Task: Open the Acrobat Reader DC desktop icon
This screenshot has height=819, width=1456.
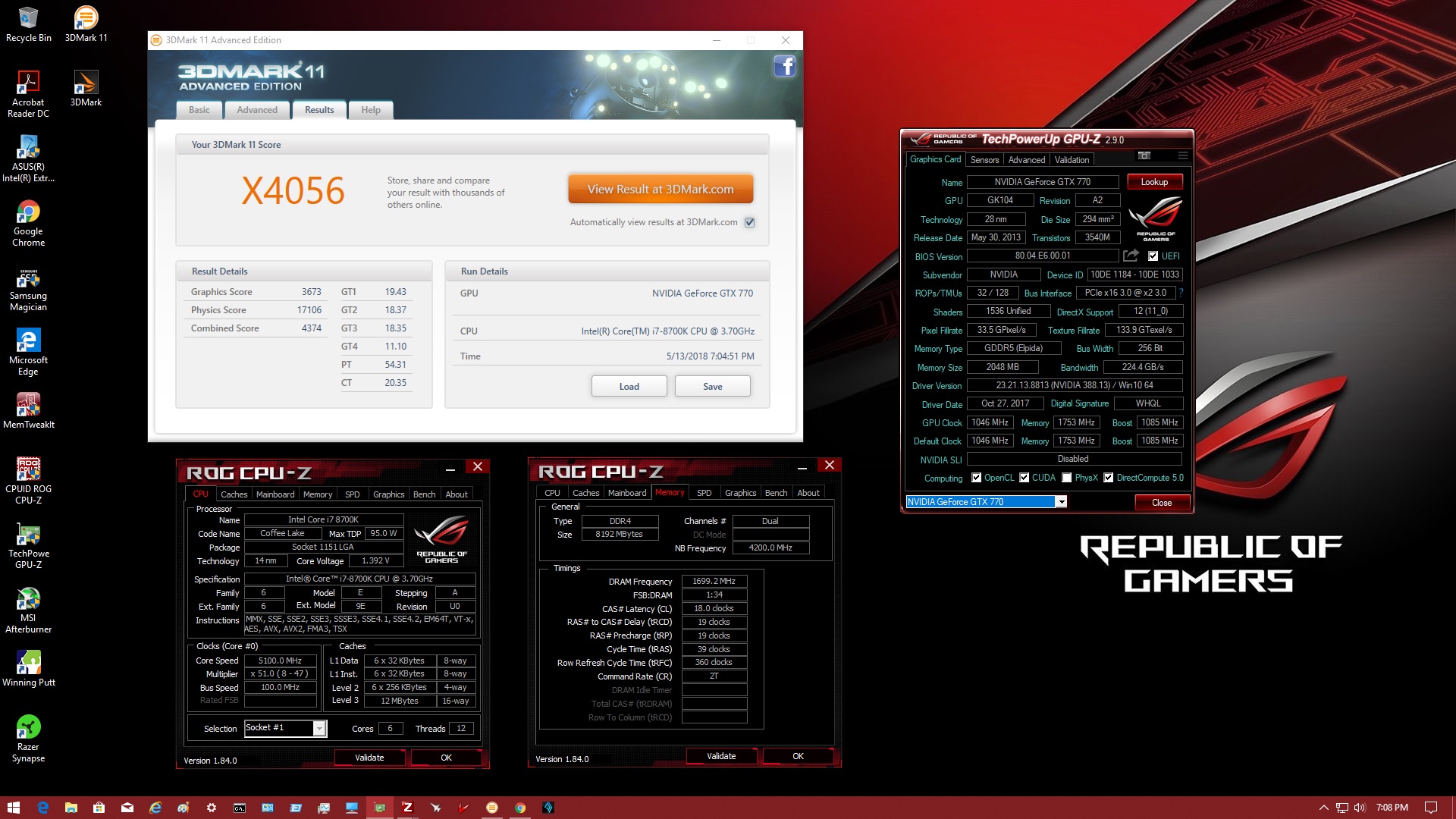Action: click(x=28, y=94)
